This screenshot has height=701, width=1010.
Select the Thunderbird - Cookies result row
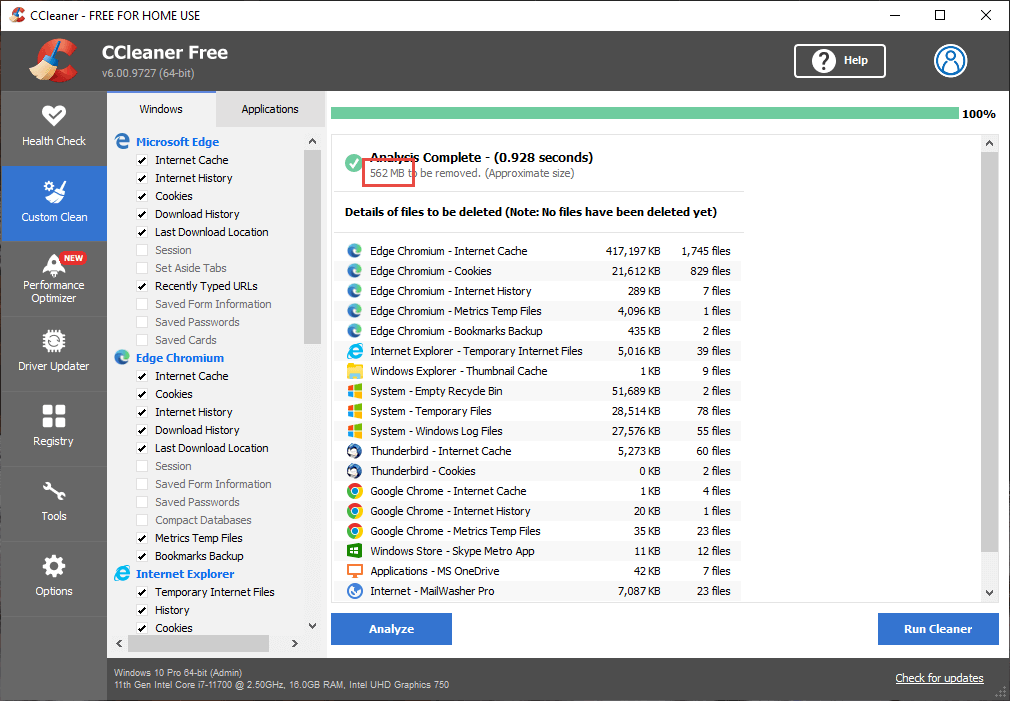click(x=537, y=471)
